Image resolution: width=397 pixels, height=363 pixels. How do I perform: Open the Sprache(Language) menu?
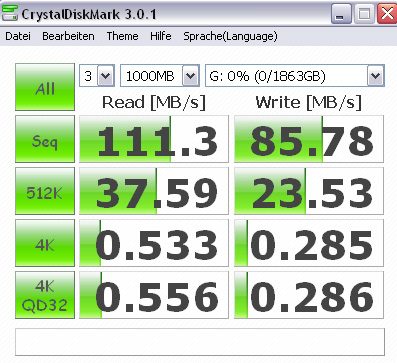coord(230,36)
